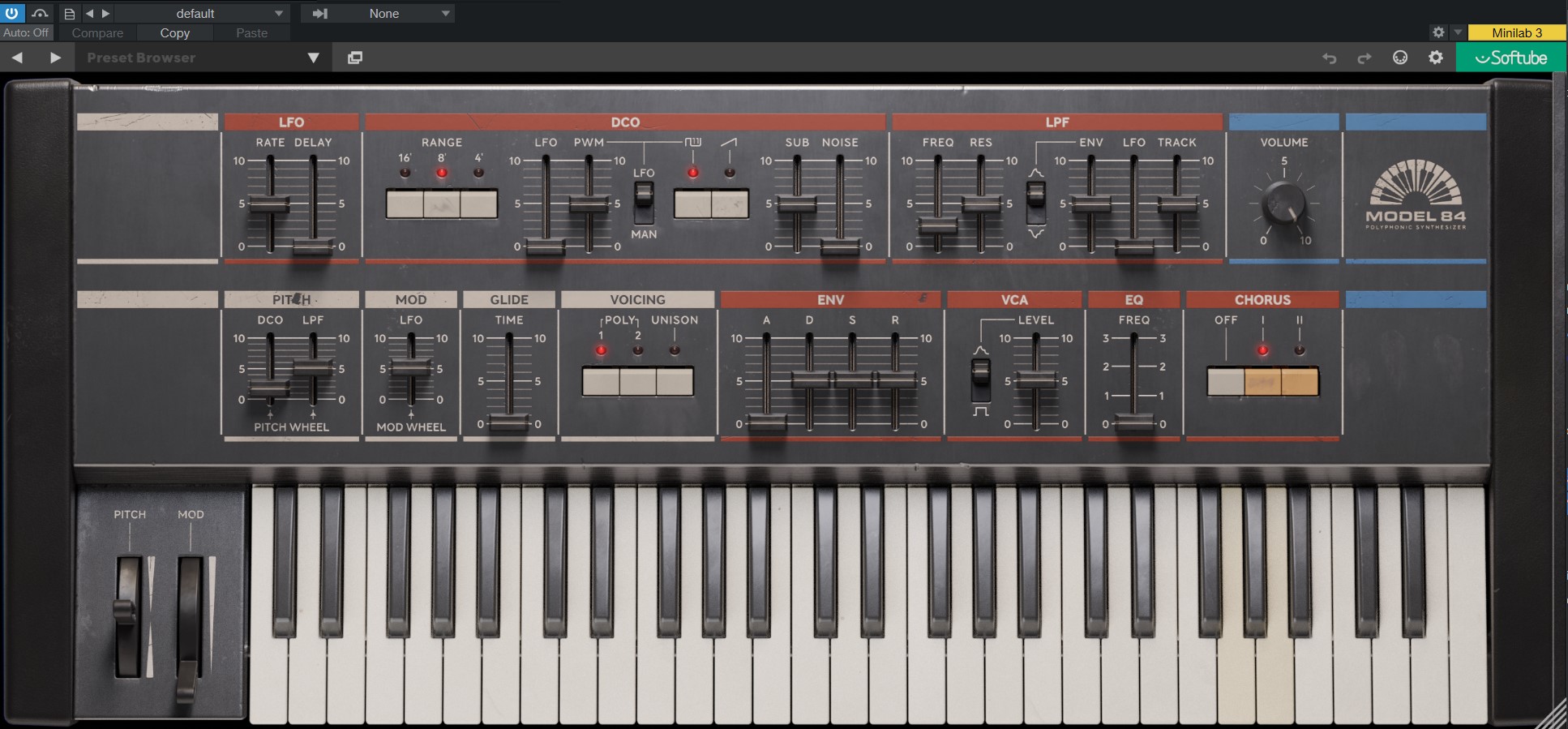Click the round face icon beside redo
1568x729 pixels.
pyautogui.click(x=1400, y=58)
